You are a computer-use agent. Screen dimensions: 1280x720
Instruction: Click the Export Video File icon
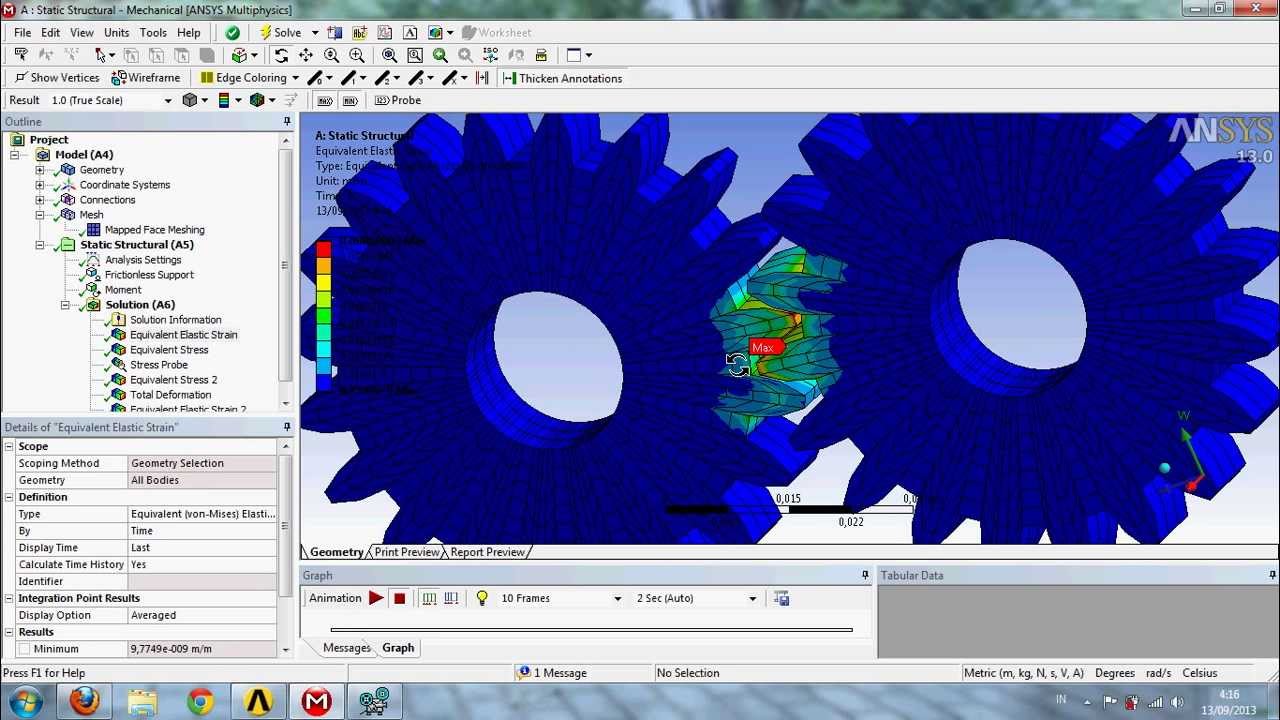[781, 598]
